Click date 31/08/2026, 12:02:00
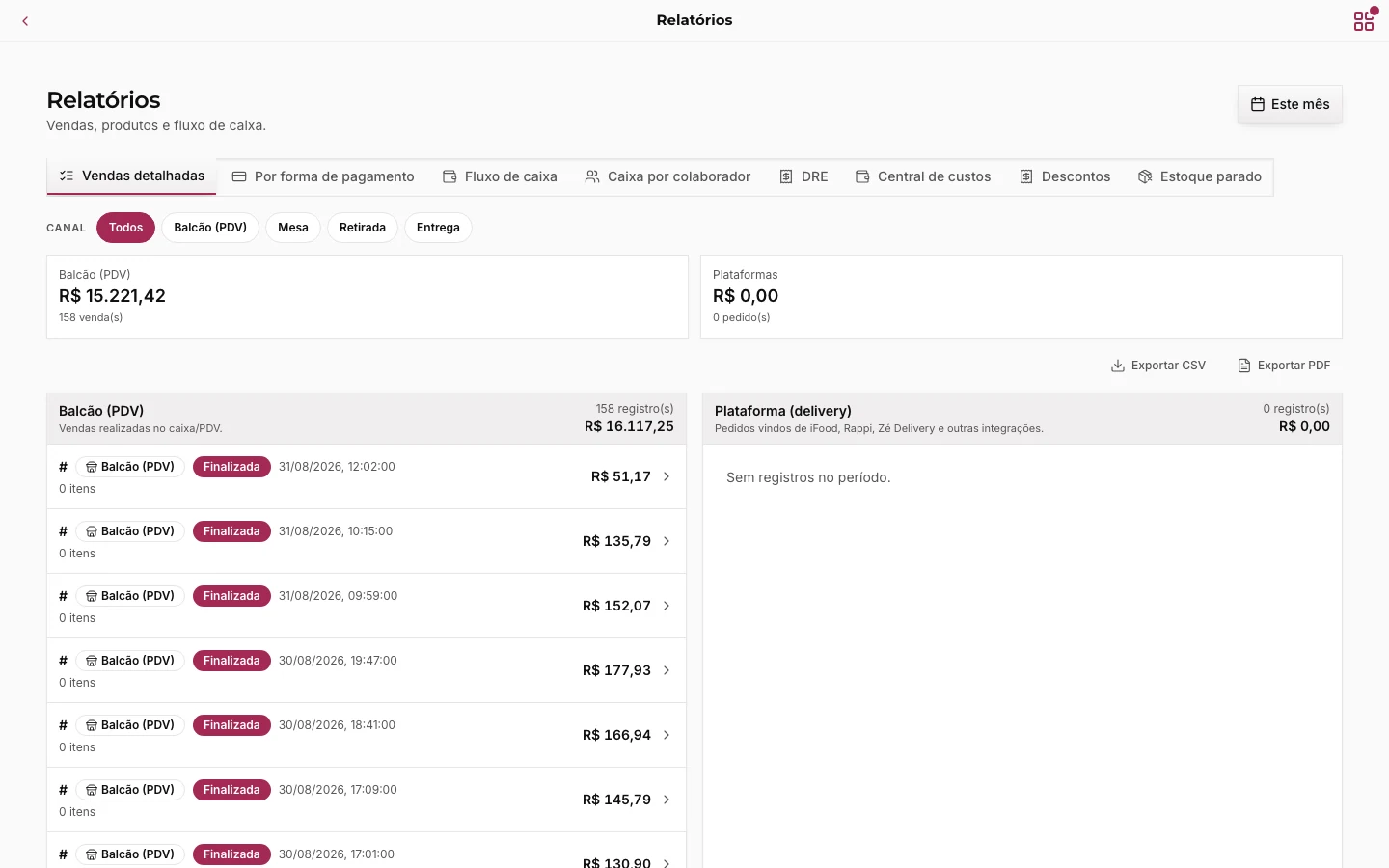Viewport: 1389px width, 868px height. 337,467
